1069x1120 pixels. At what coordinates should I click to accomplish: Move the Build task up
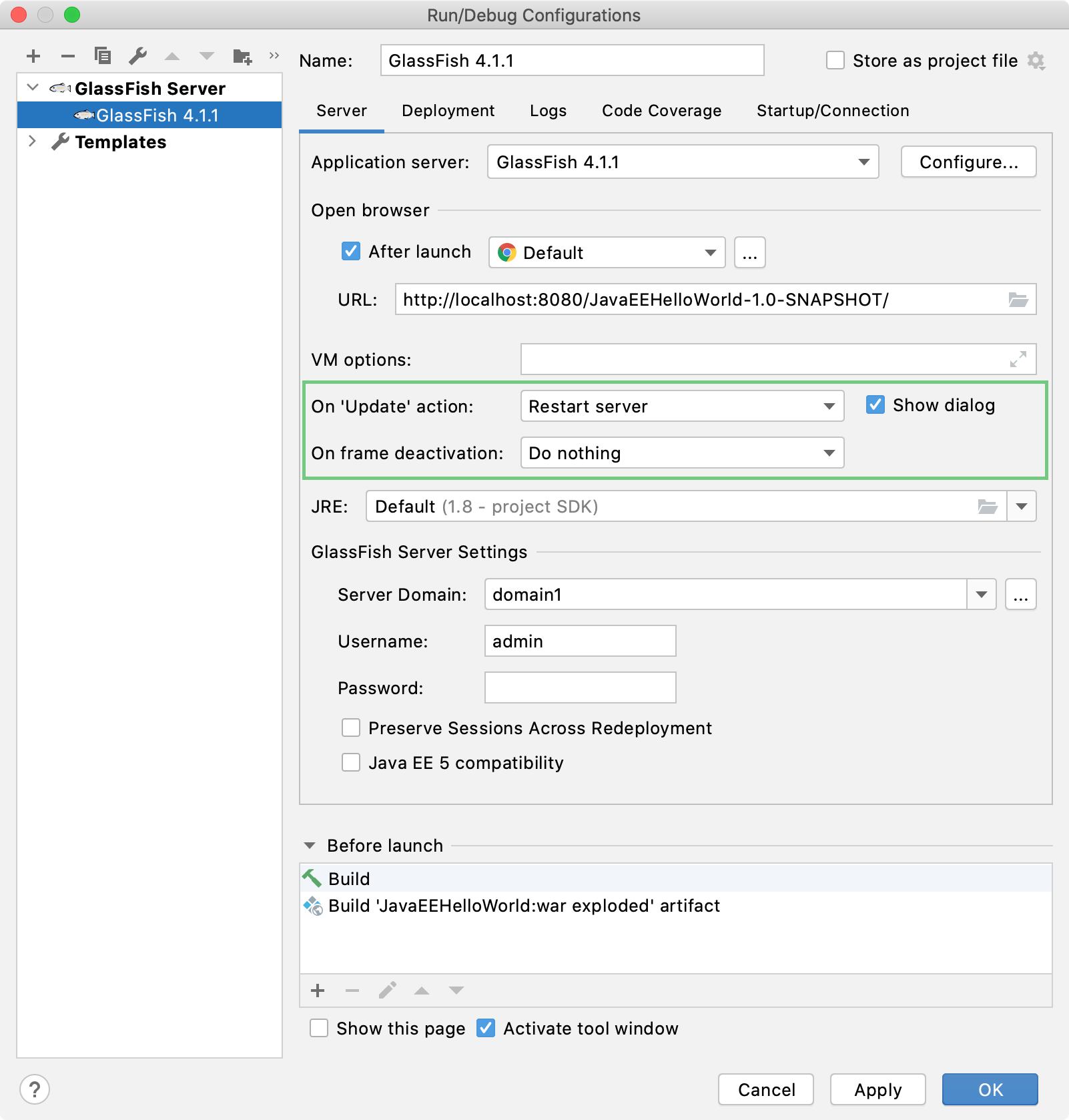click(x=421, y=991)
